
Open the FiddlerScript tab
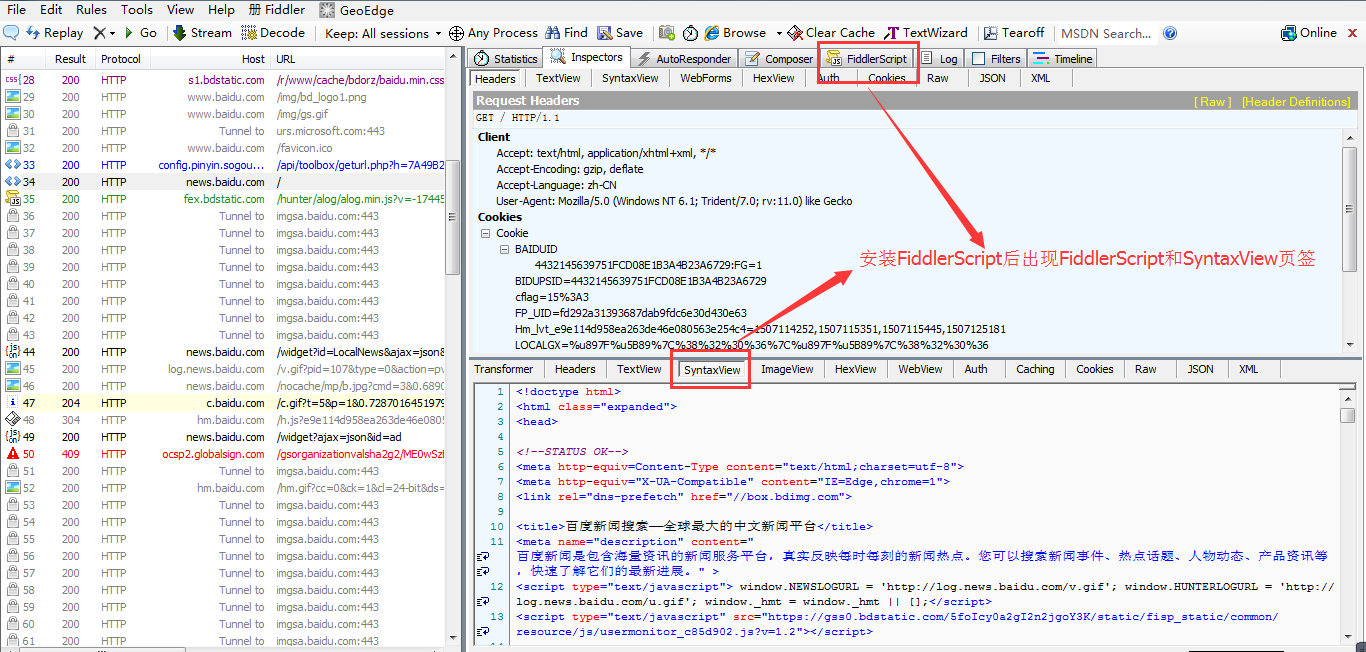867,59
